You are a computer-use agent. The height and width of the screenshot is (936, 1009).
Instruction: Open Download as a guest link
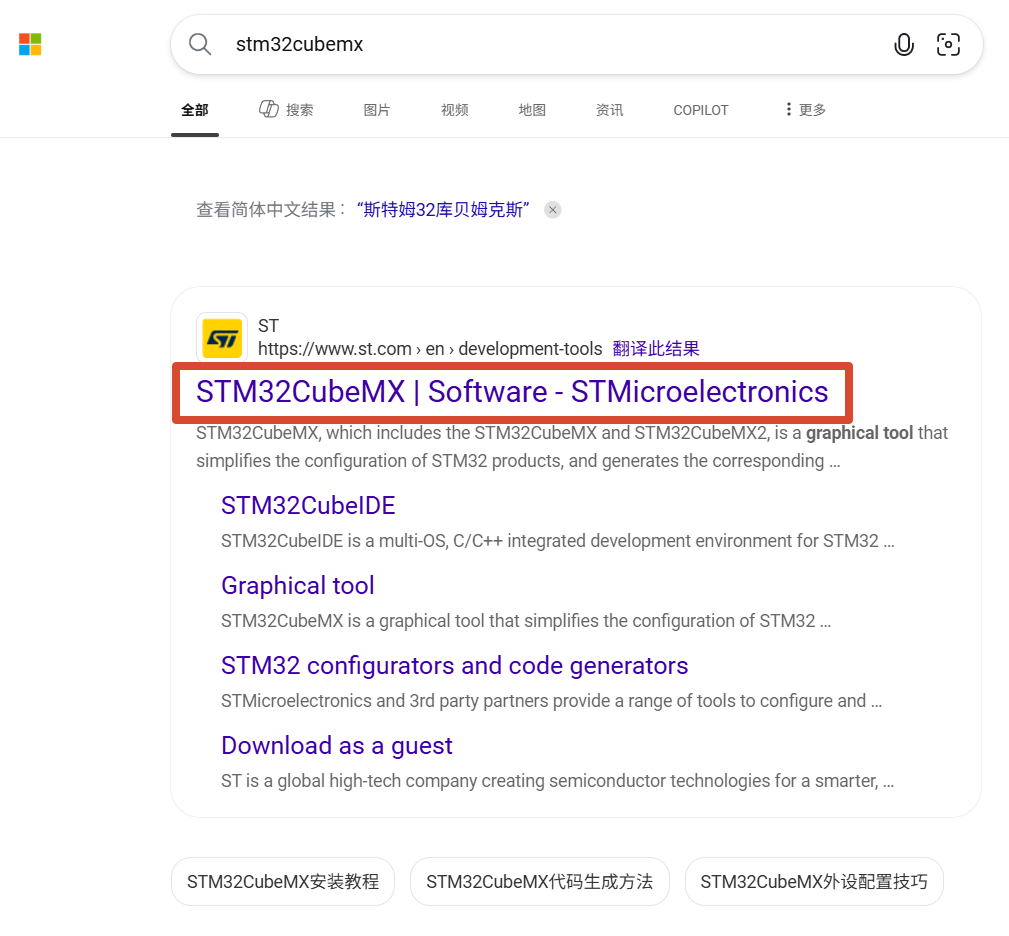tap(337, 746)
